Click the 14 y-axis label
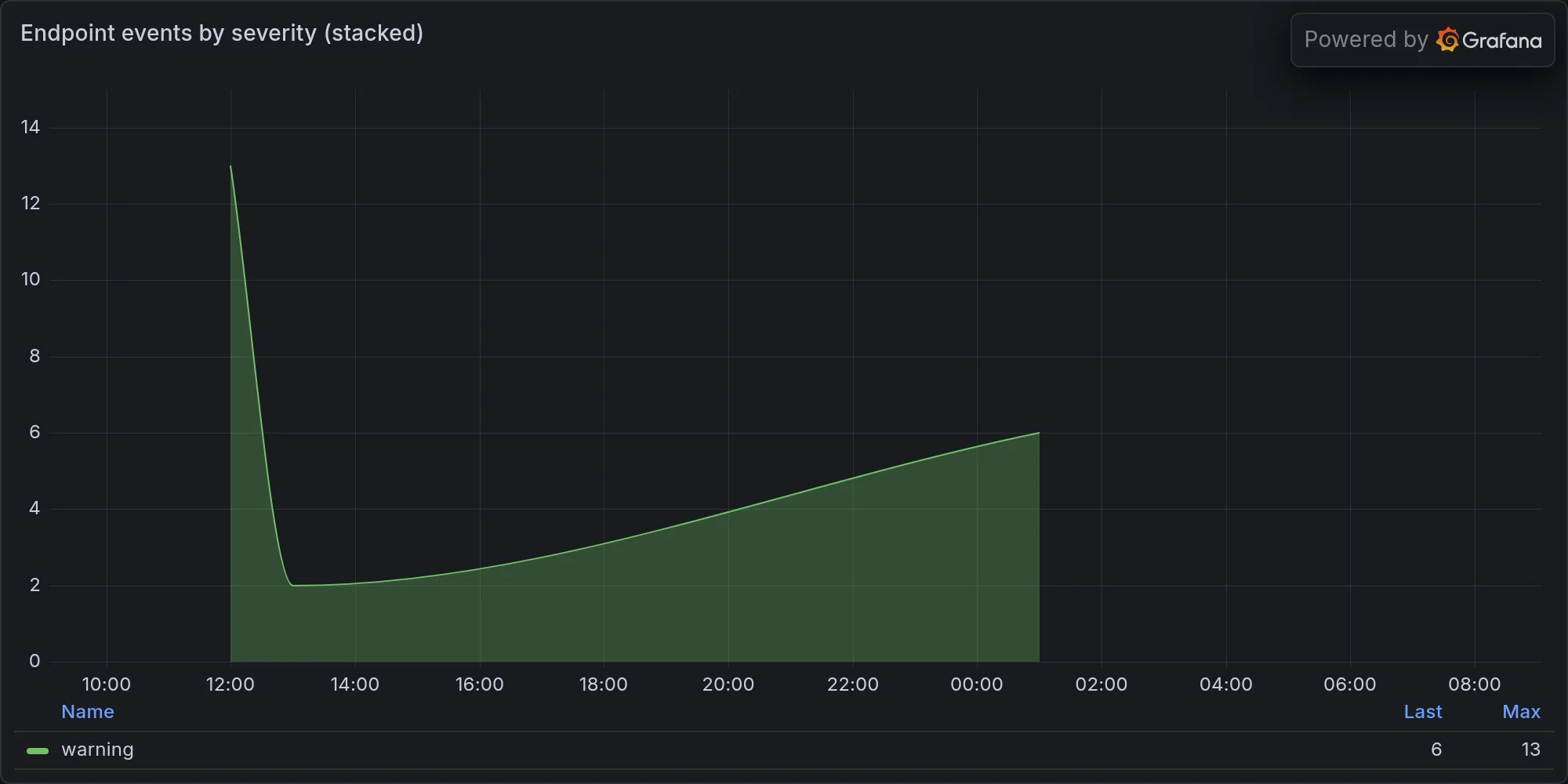This screenshot has width=1568, height=784. [x=31, y=127]
